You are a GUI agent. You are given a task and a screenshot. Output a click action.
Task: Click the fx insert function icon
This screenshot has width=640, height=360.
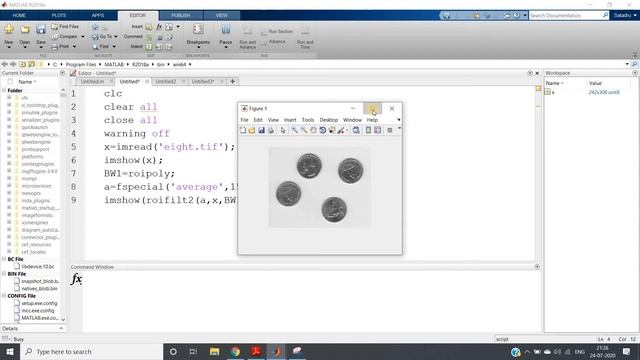point(159,27)
